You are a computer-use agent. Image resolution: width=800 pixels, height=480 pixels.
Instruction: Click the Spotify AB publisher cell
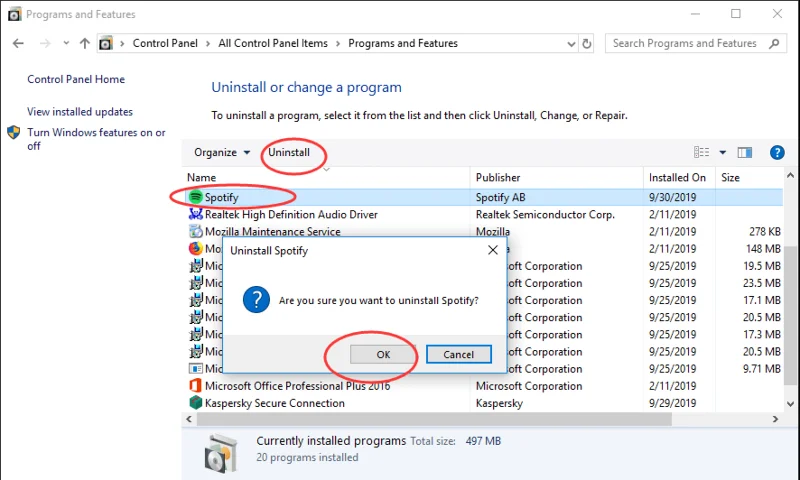tap(501, 197)
